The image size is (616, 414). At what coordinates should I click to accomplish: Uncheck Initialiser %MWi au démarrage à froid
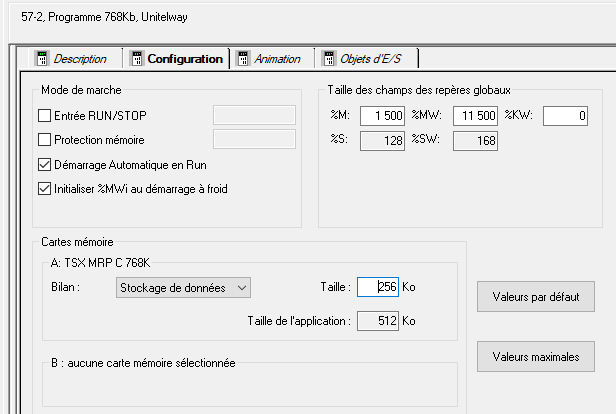pyautogui.click(x=44, y=188)
